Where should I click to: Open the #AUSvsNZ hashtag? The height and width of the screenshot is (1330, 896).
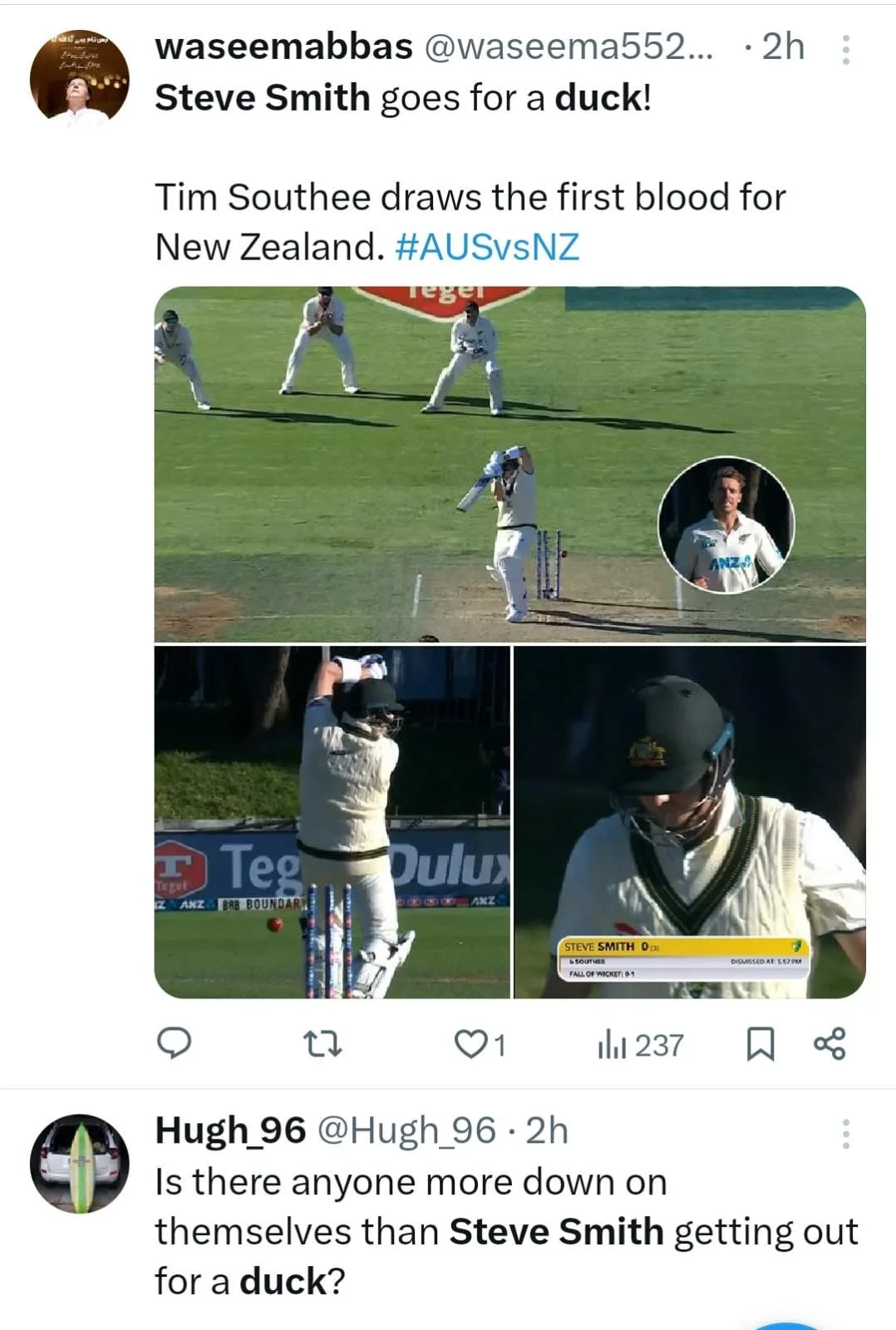coord(487,247)
